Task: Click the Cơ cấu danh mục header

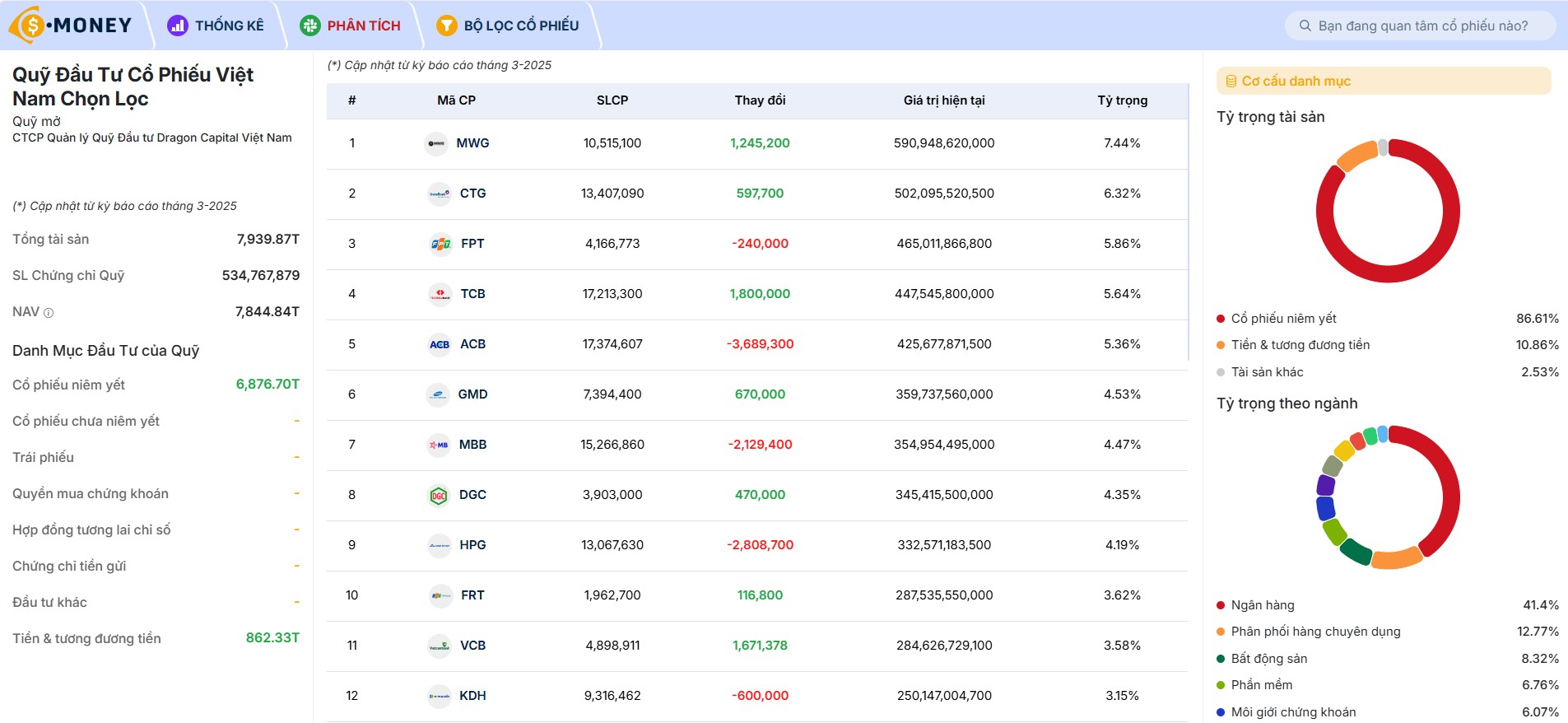Action: pyautogui.click(x=1384, y=81)
